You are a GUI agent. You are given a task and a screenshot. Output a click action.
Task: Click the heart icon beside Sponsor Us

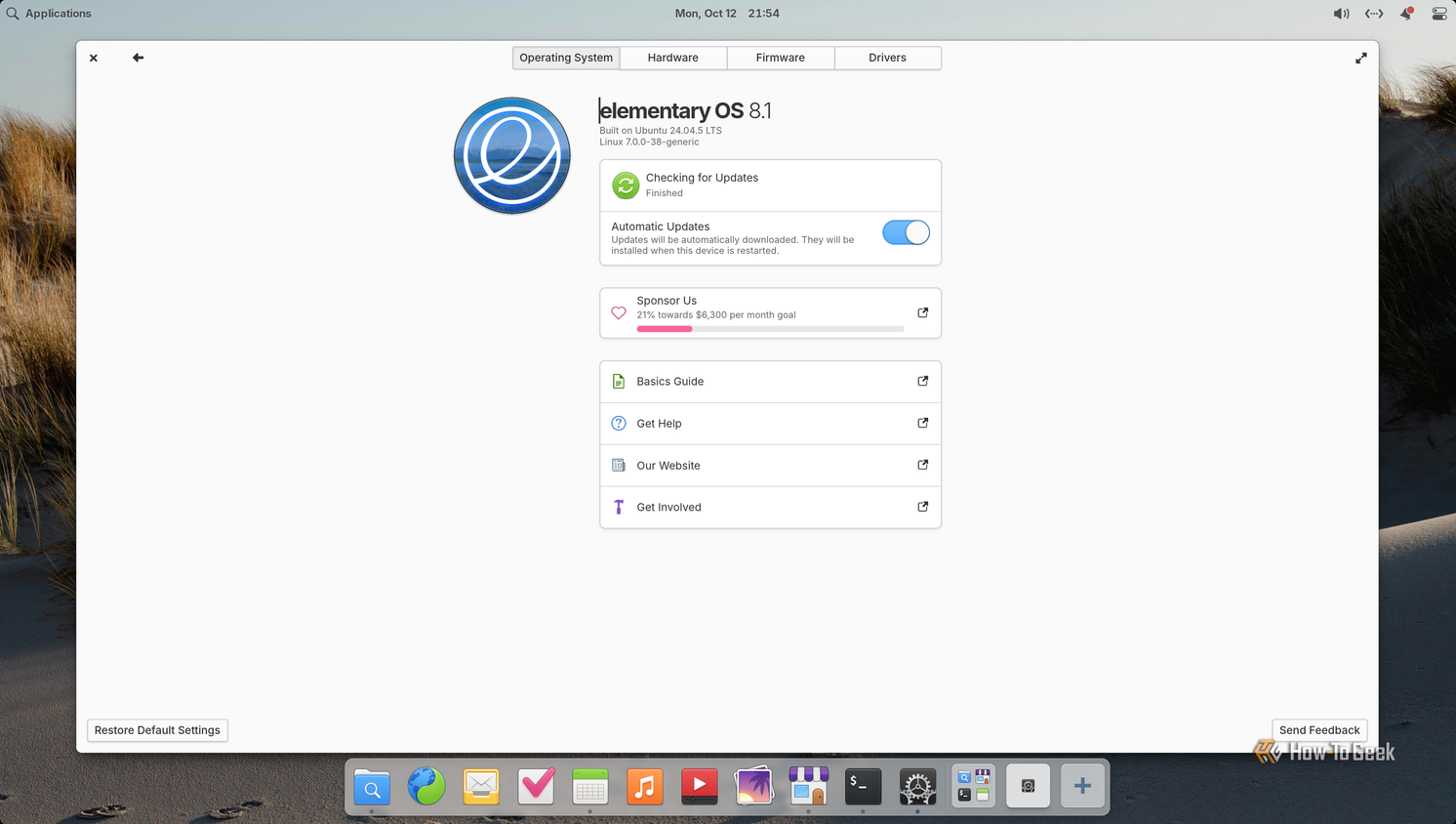[619, 313]
